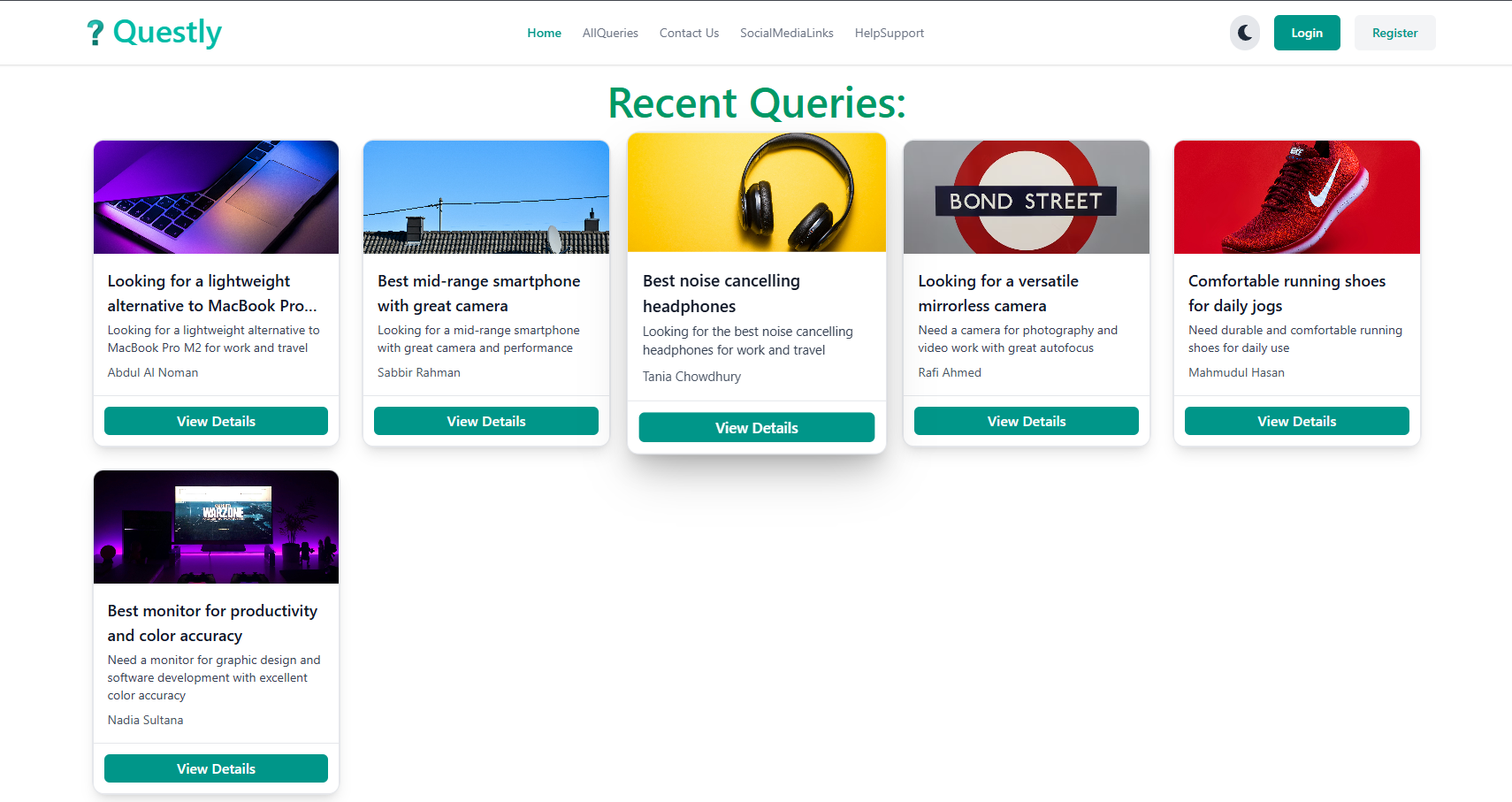View details for noise cancelling headphones
Screen dimensions: 1512x802
(756, 427)
